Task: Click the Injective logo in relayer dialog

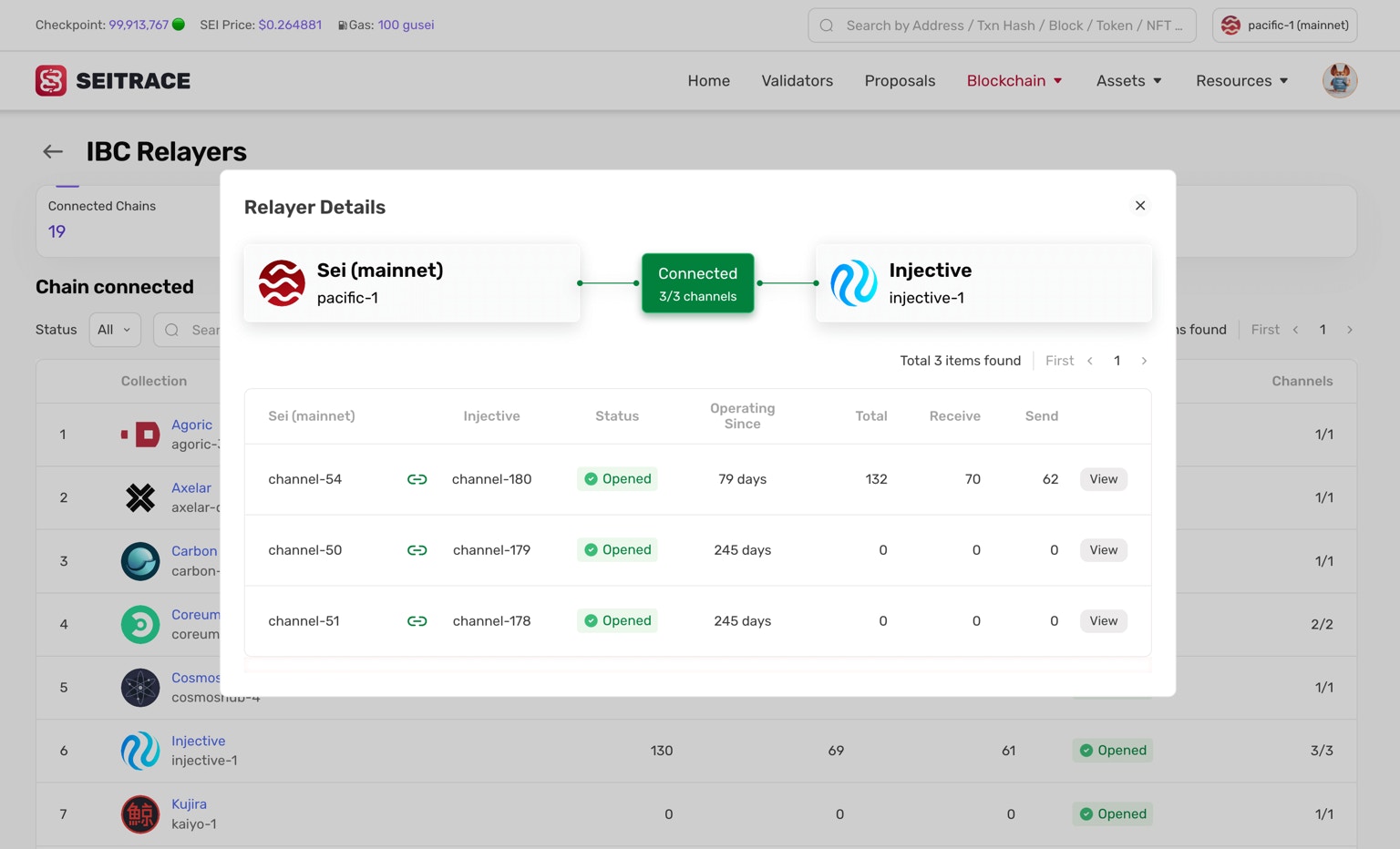Action: pyautogui.click(x=853, y=282)
